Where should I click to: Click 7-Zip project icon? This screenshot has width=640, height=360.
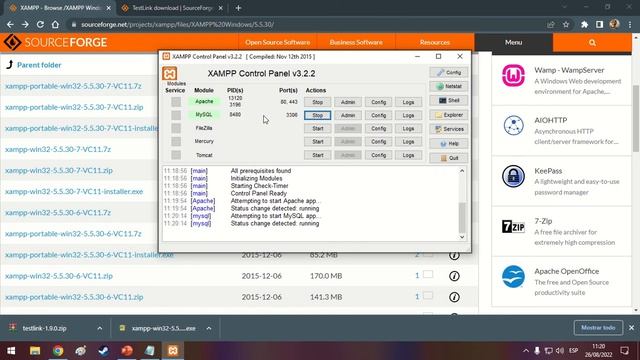pos(513,226)
